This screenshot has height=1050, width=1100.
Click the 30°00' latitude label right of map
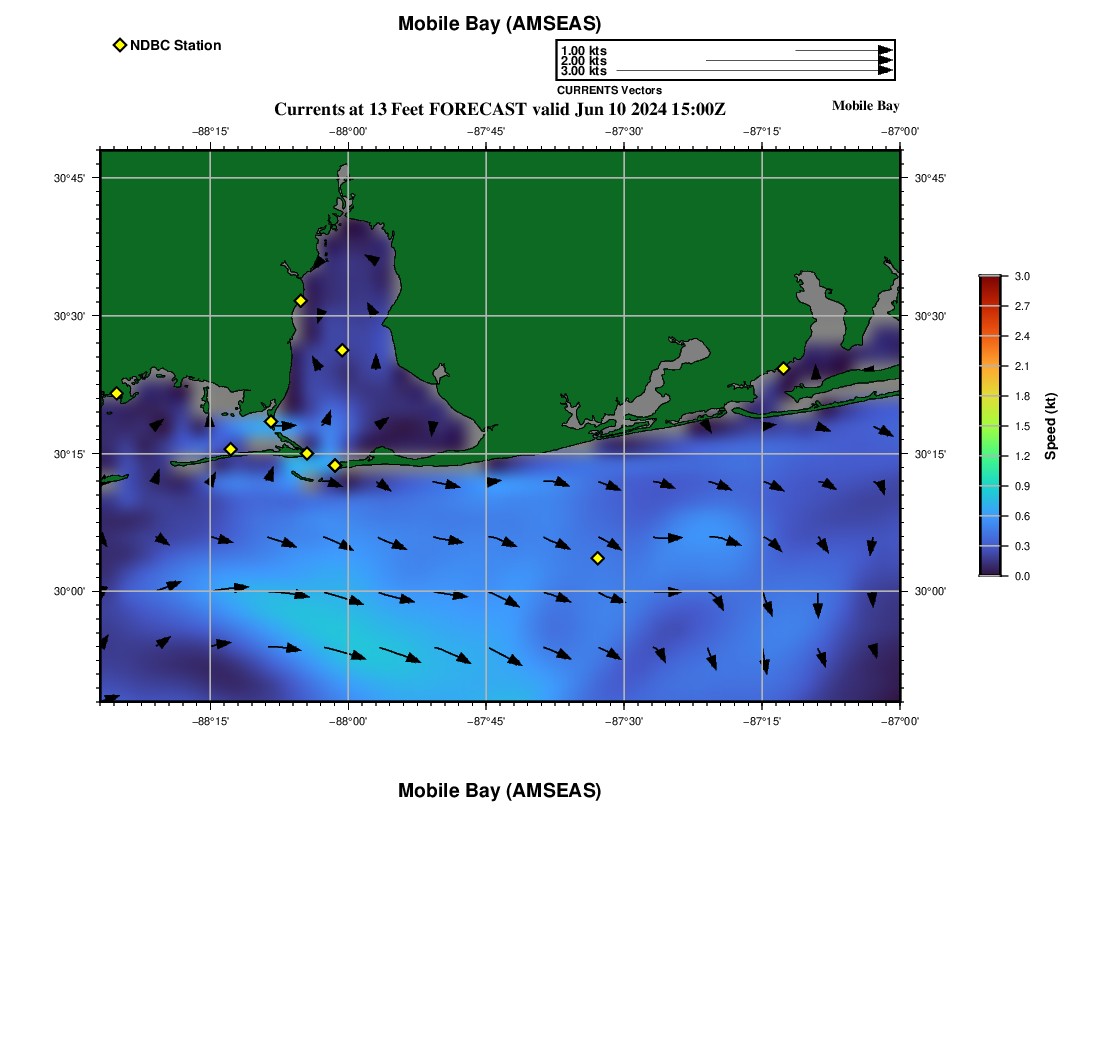pos(930,591)
